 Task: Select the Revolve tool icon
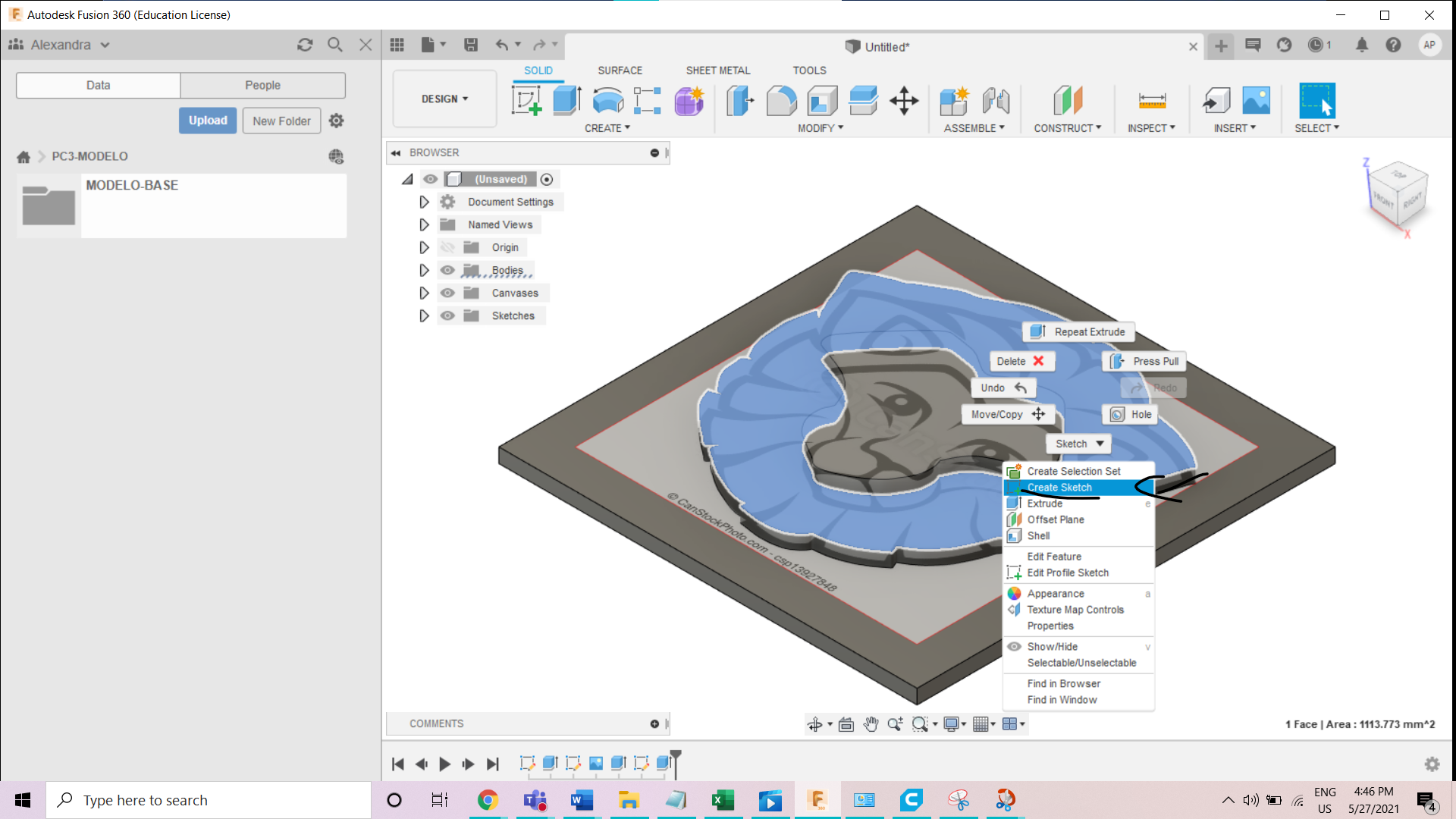pos(607,100)
